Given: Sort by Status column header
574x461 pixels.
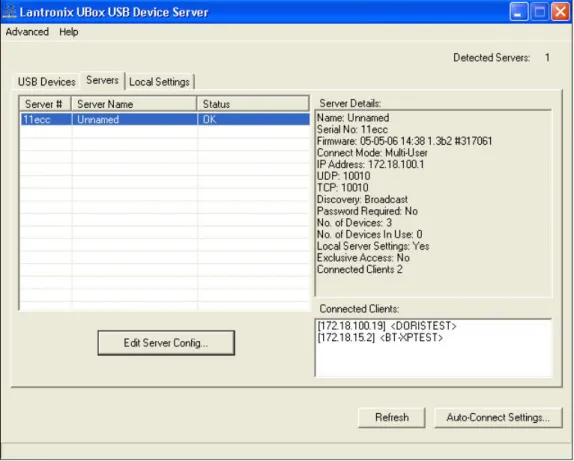Looking at the screenshot, I should (253, 104).
